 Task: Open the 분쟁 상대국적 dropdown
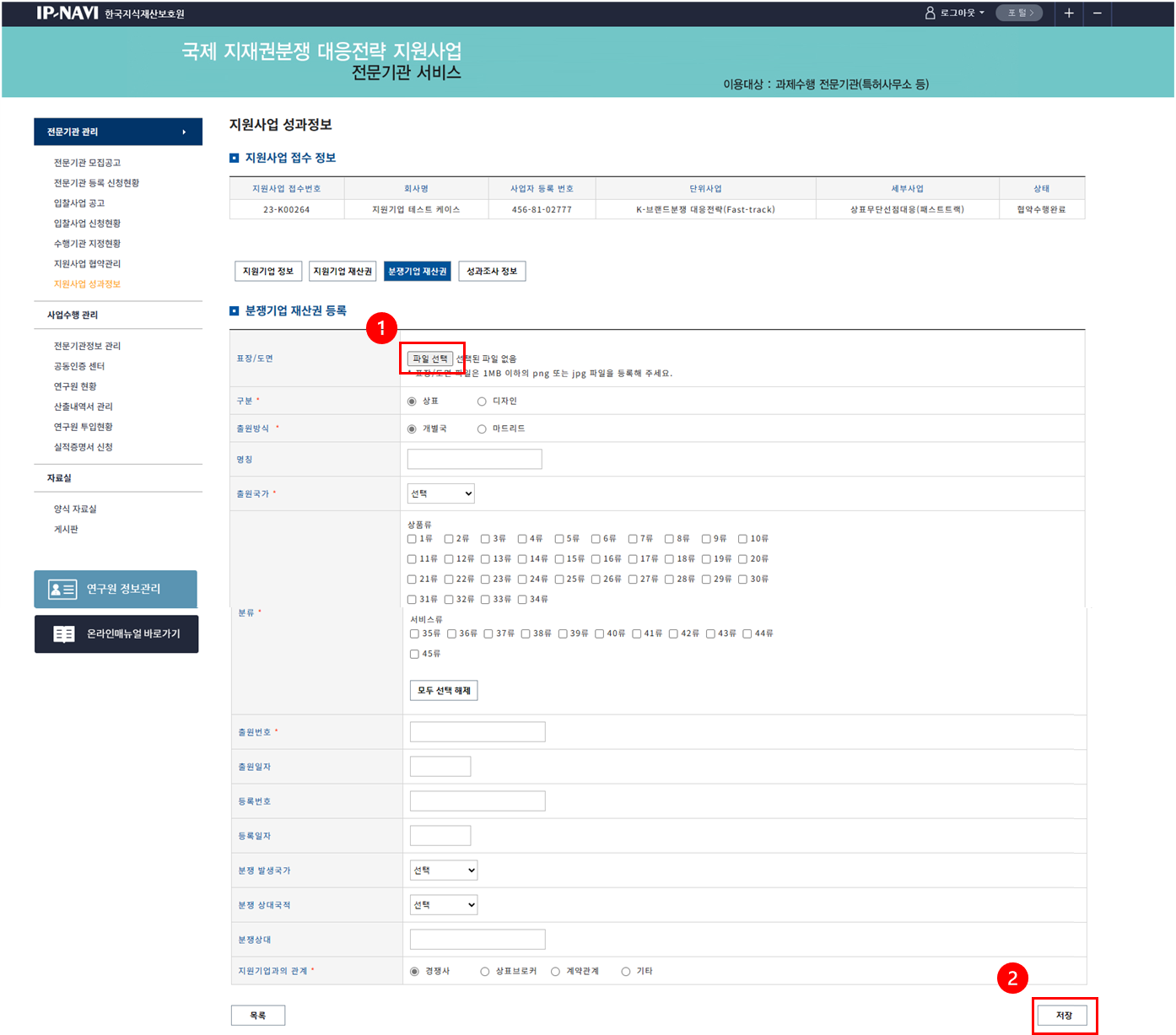(x=444, y=904)
